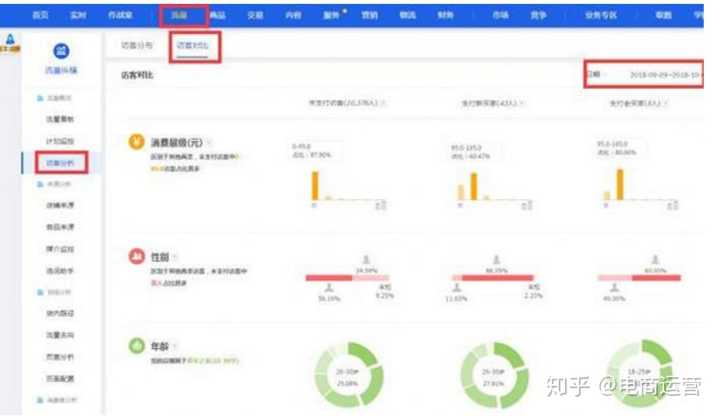Select 访客分析 in the sidebar
720x416 pixels.
tap(60, 163)
